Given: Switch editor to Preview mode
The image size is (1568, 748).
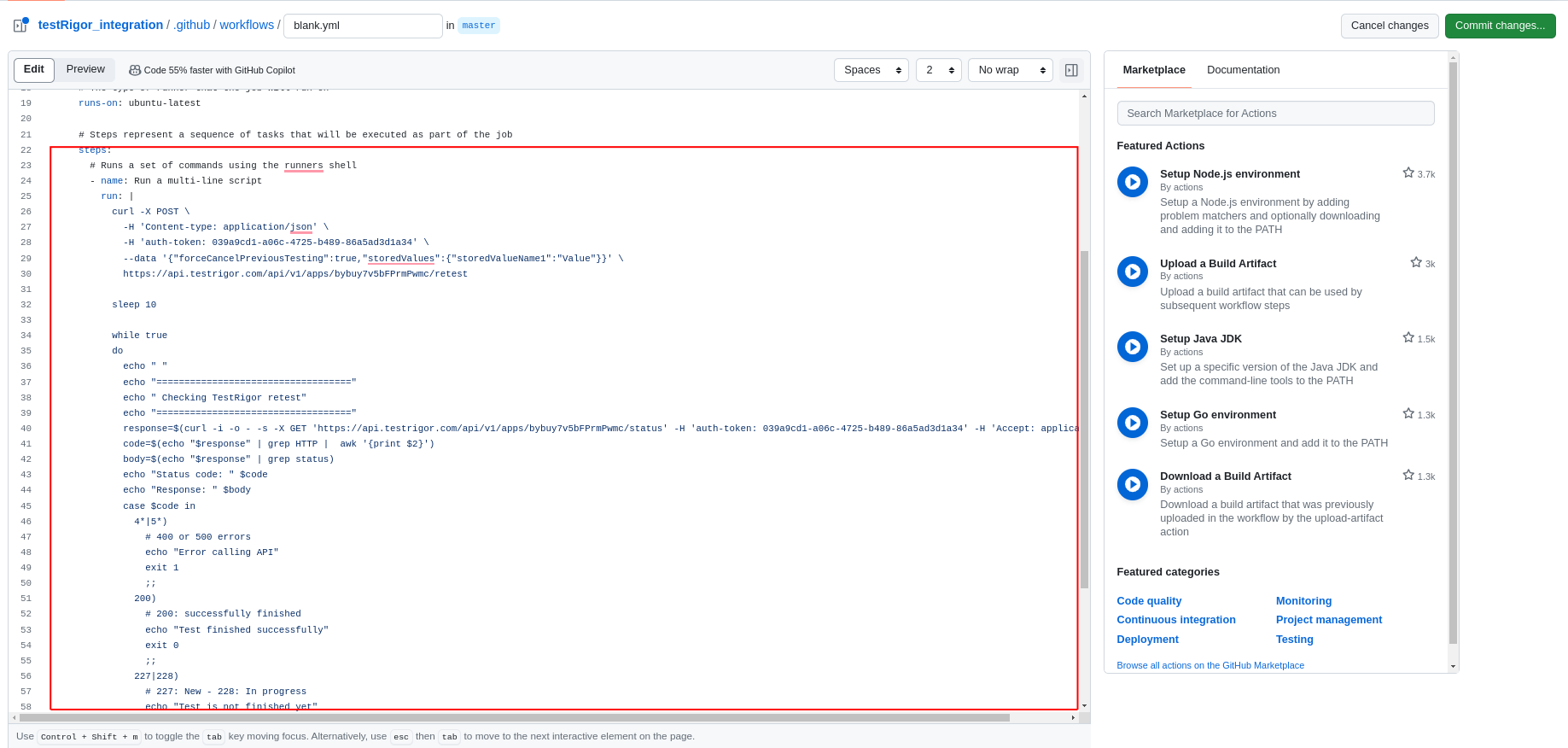Looking at the screenshot, I should click(85, 70).
